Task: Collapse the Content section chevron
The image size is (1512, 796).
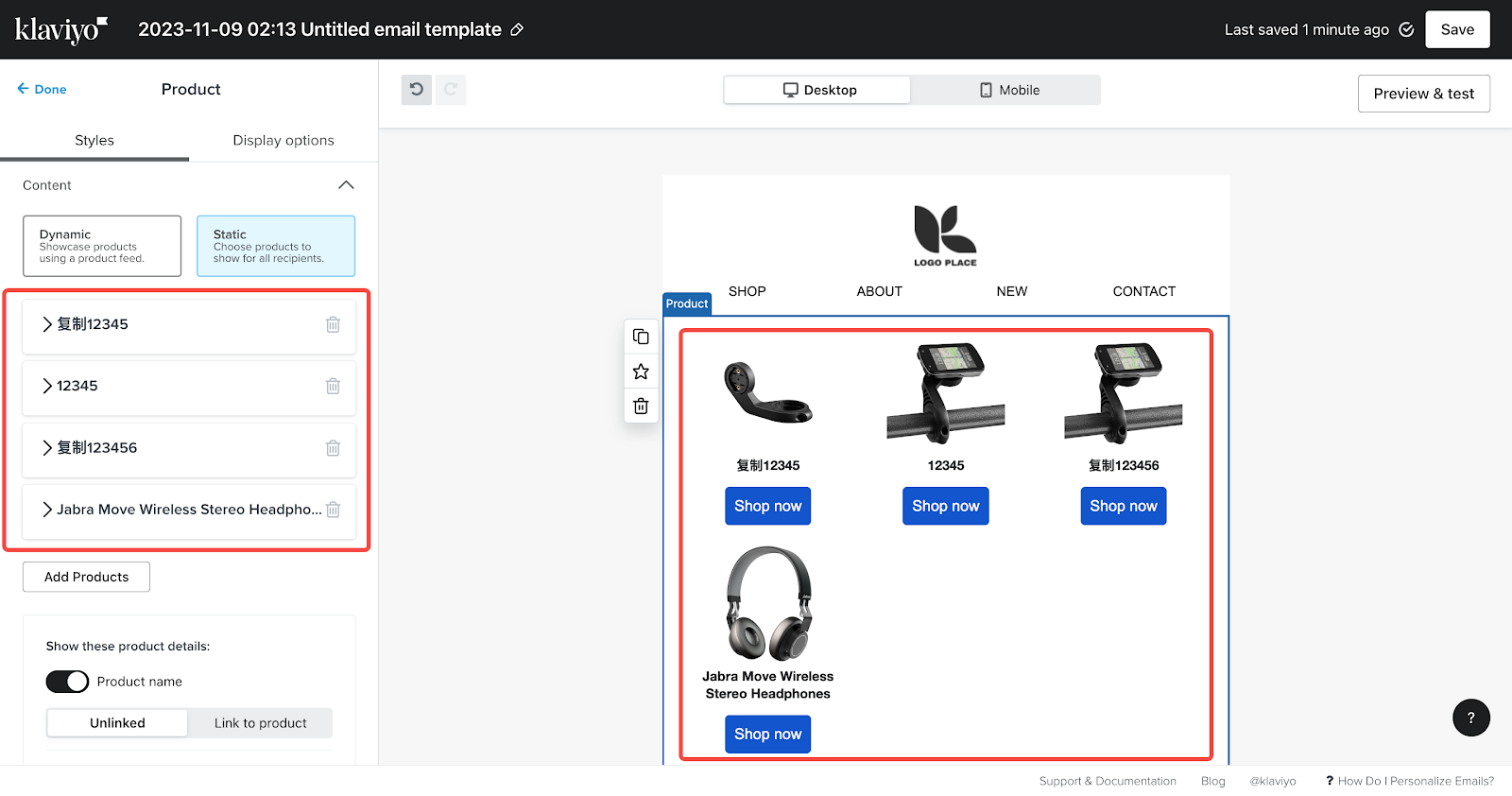Action: tap(346, 185)
